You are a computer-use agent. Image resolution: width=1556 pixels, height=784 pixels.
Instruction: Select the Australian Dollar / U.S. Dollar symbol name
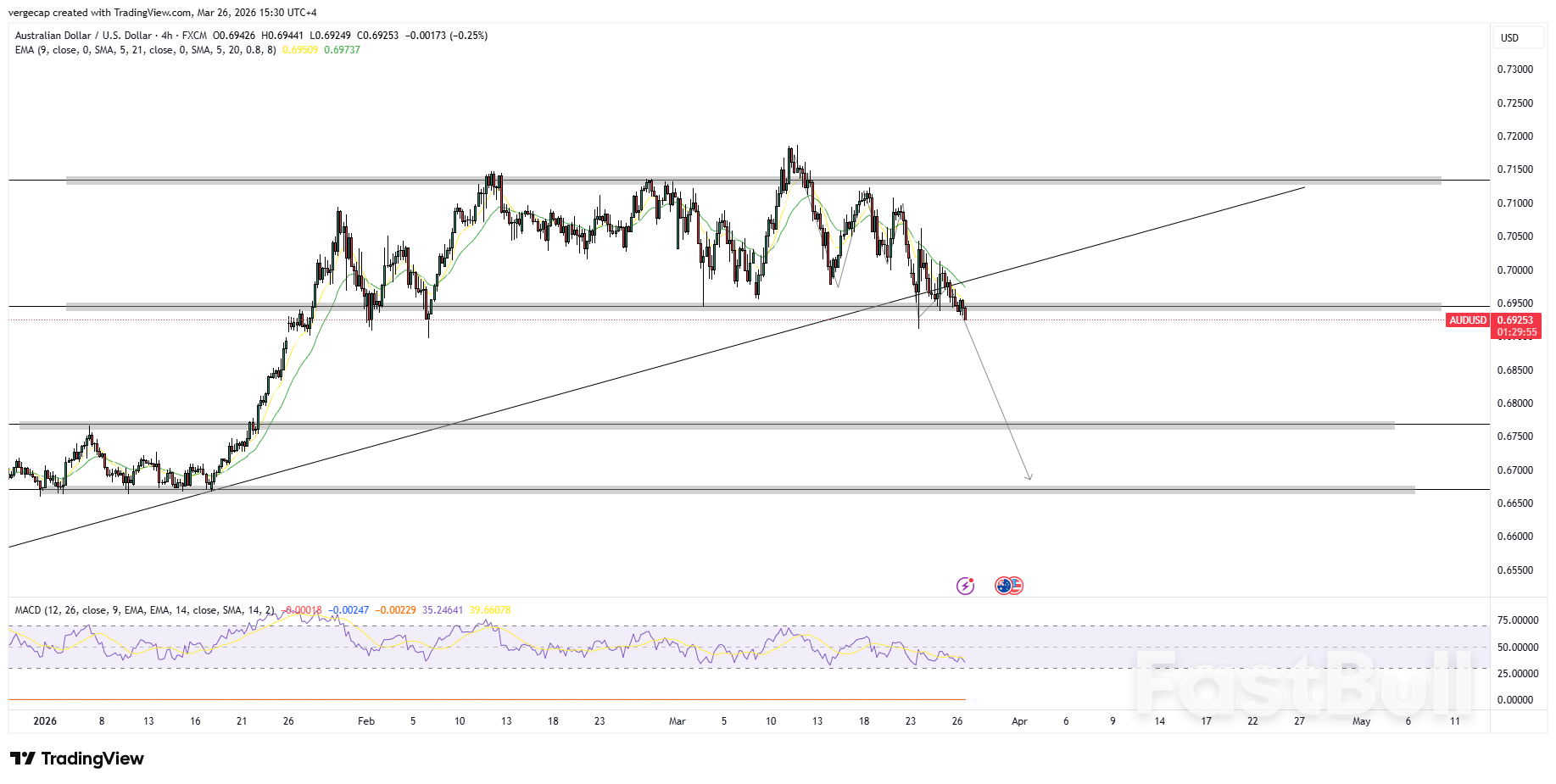[x=85, y=36]
